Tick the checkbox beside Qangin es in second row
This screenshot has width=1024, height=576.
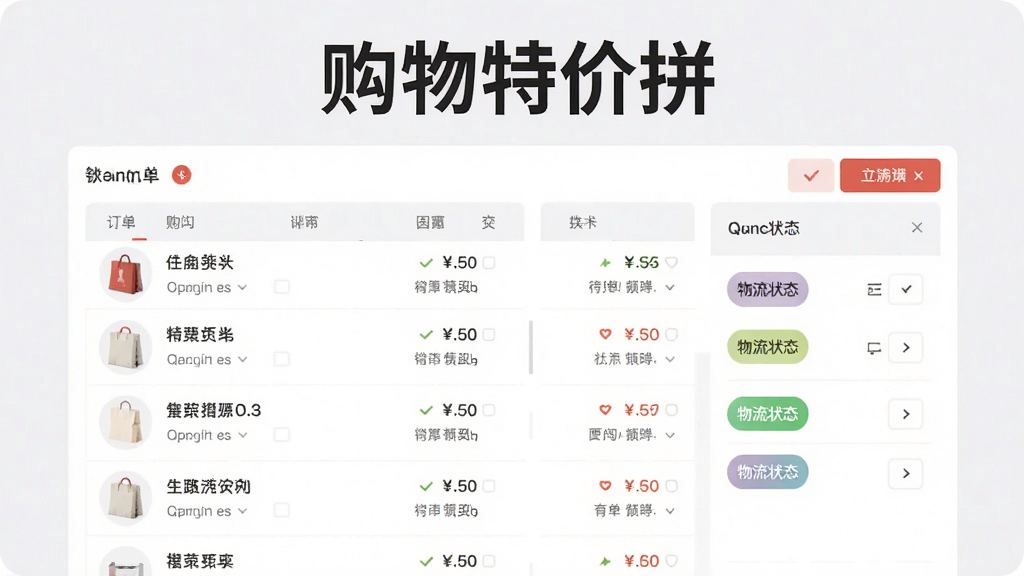[281, 359]
